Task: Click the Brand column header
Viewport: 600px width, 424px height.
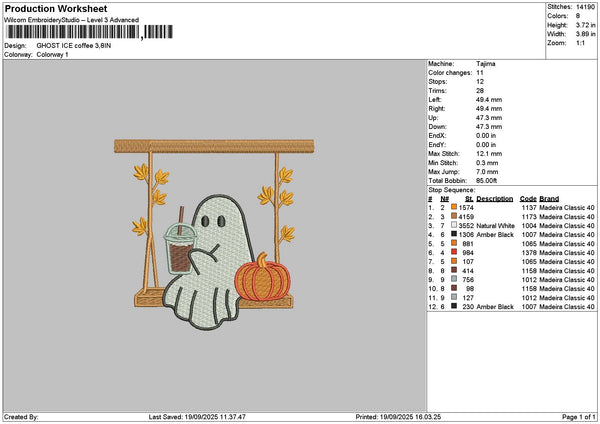Action: coord(550,198)
